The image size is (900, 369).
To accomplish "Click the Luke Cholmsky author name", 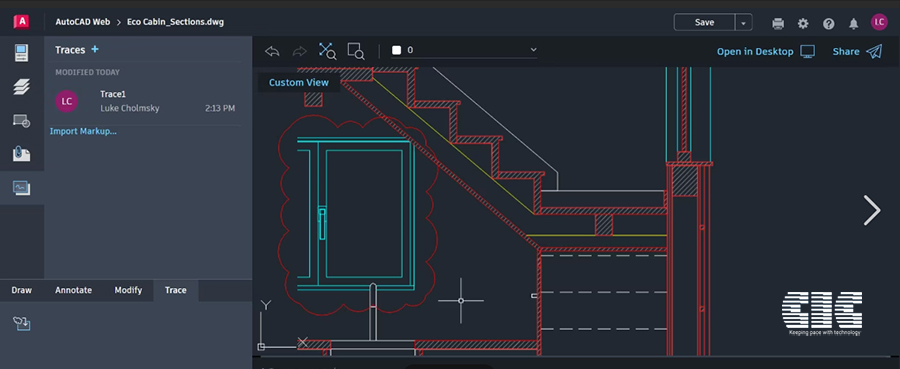I will click(130, 108).
